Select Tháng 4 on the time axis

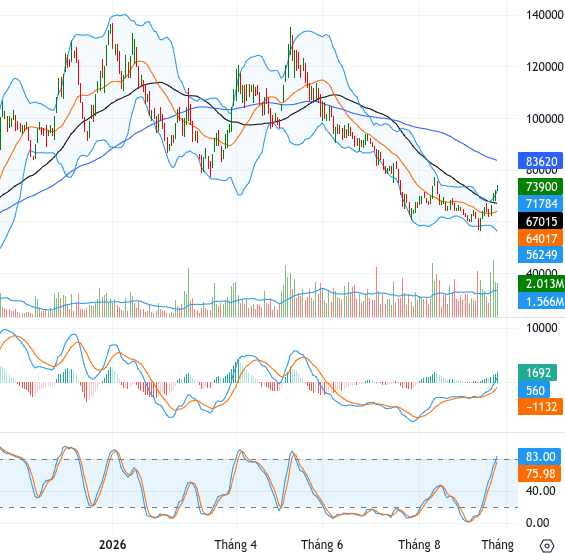[x=236, y=544]
